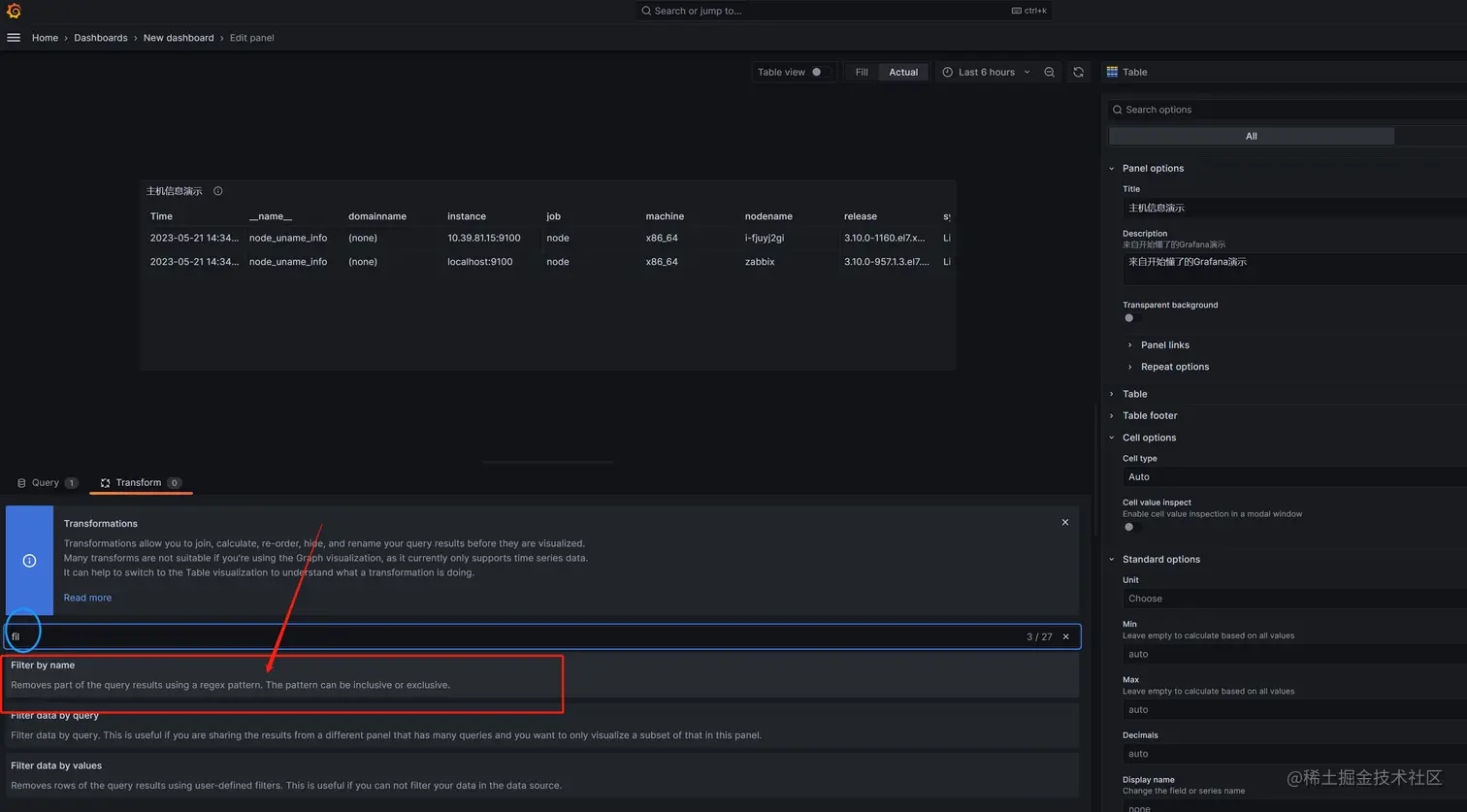Click the job column header

point(553,216)
